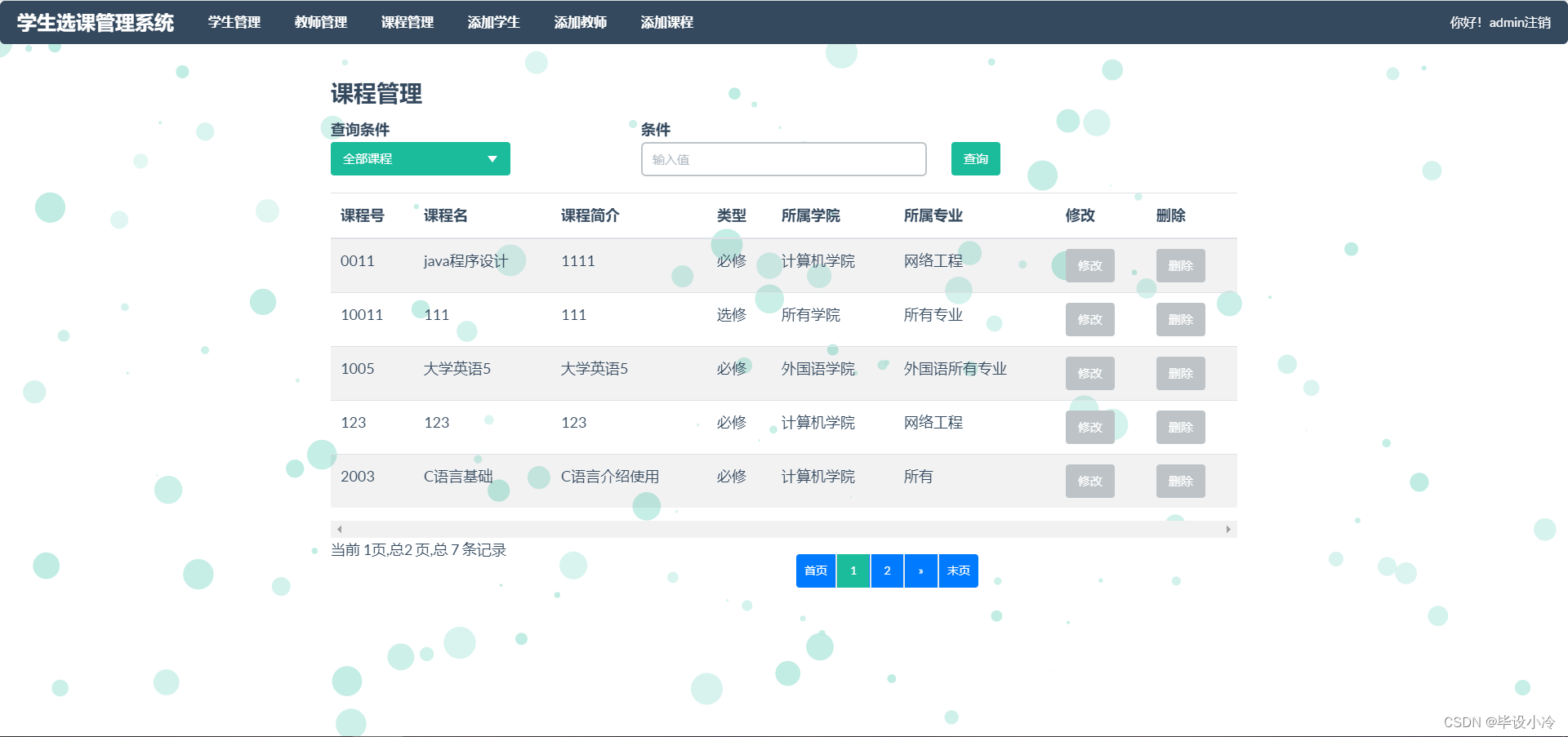The image size is (1568, 737).
Task: Click the 查询 search button
Action: tap(974, 158)
